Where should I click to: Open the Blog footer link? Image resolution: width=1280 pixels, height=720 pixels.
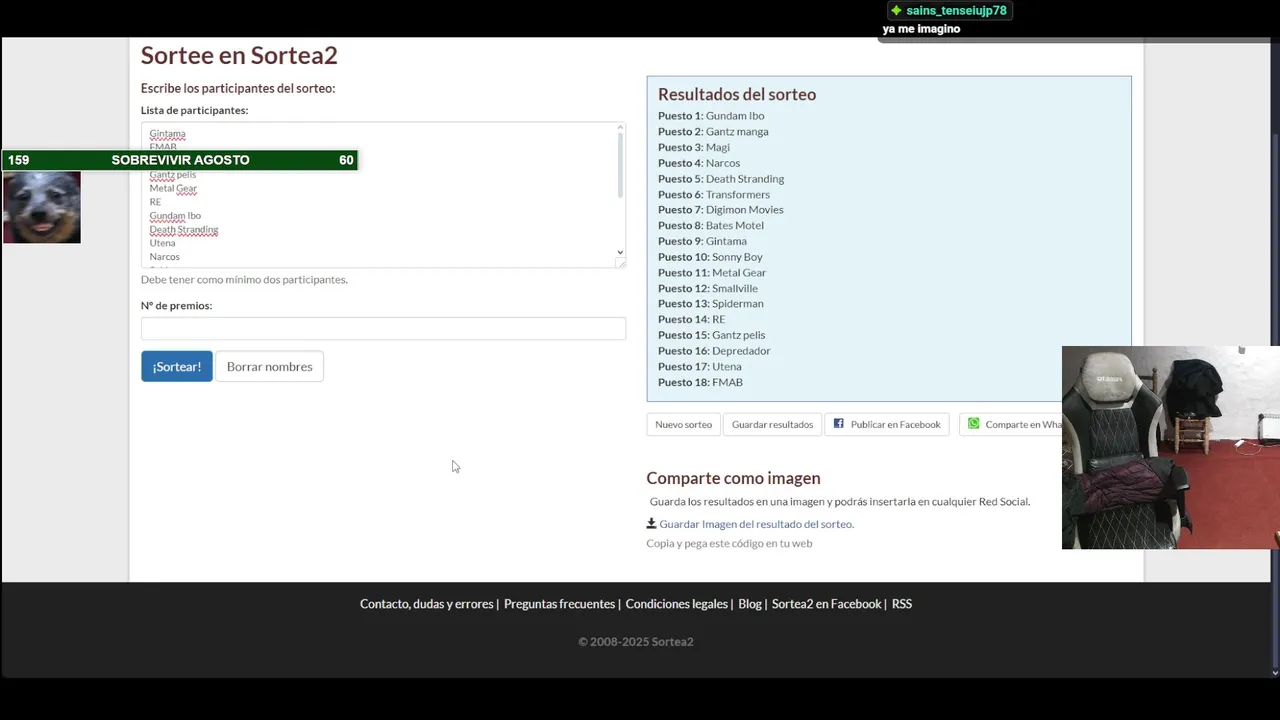coord(750,604)
